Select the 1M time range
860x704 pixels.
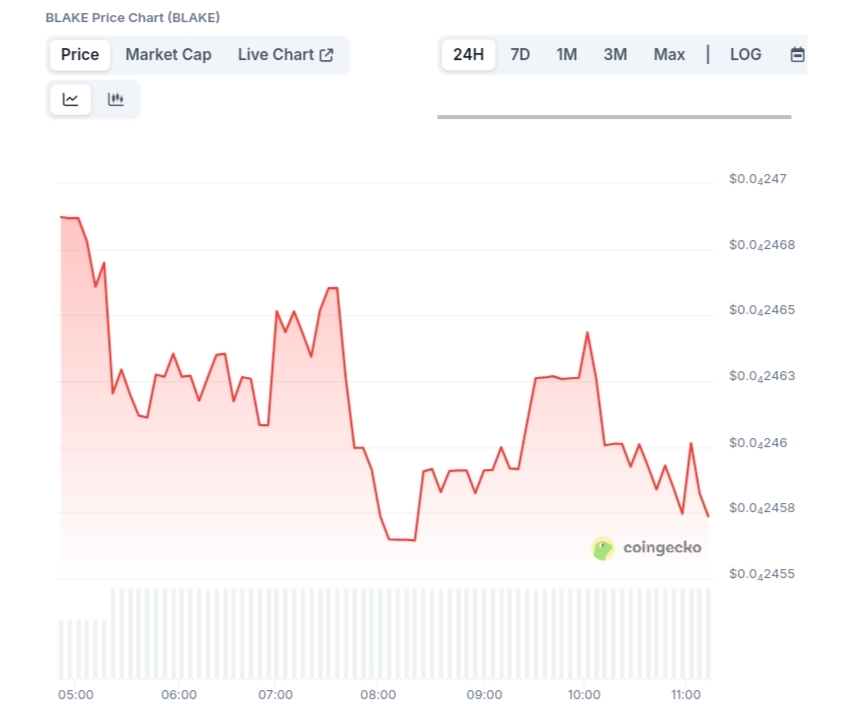pyautogui.click(x=567, y=54)
